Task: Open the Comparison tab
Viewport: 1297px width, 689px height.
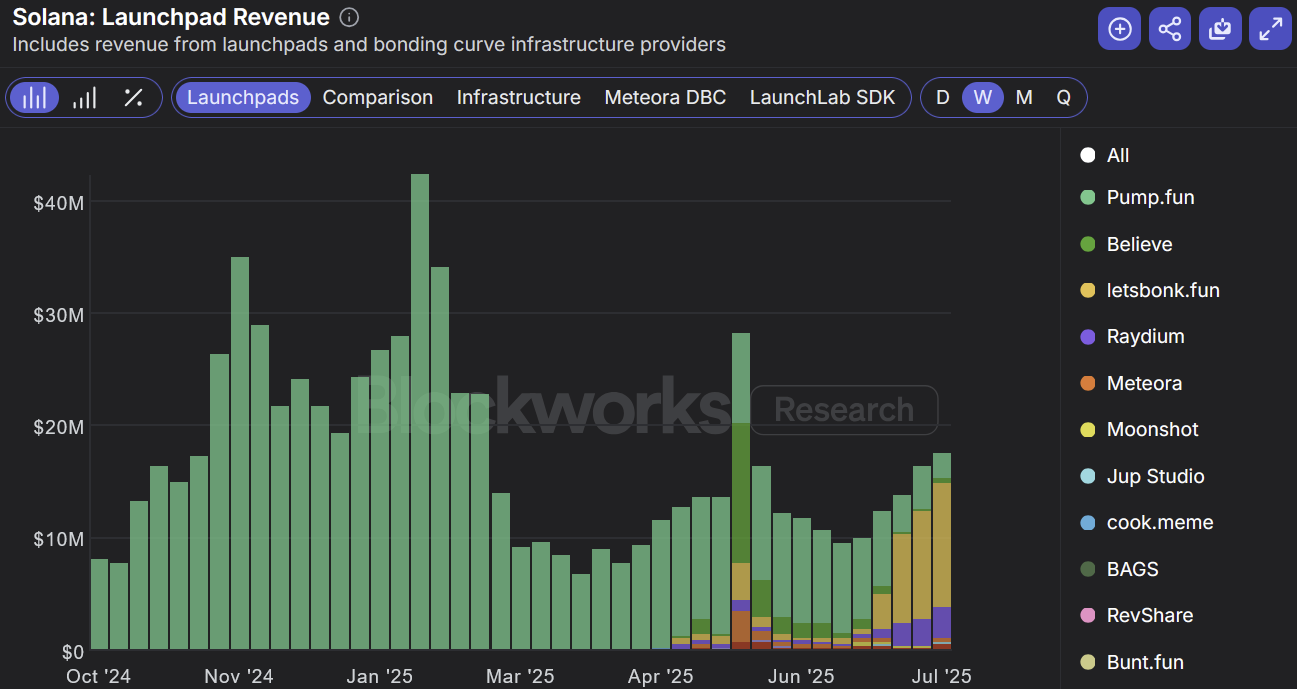Action: tap(378, 97)
